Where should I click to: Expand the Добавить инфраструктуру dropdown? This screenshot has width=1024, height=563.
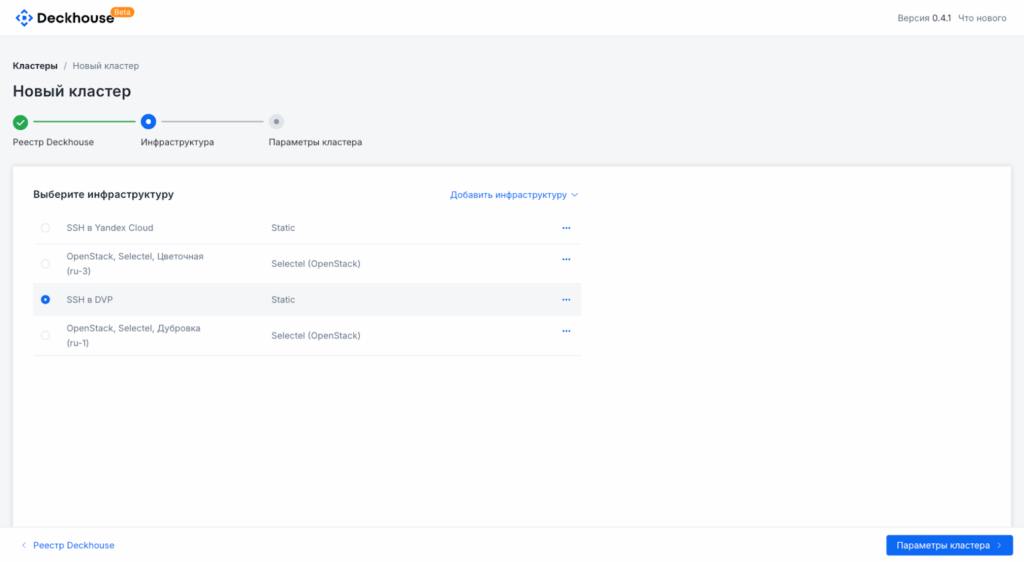click(513, 195)
